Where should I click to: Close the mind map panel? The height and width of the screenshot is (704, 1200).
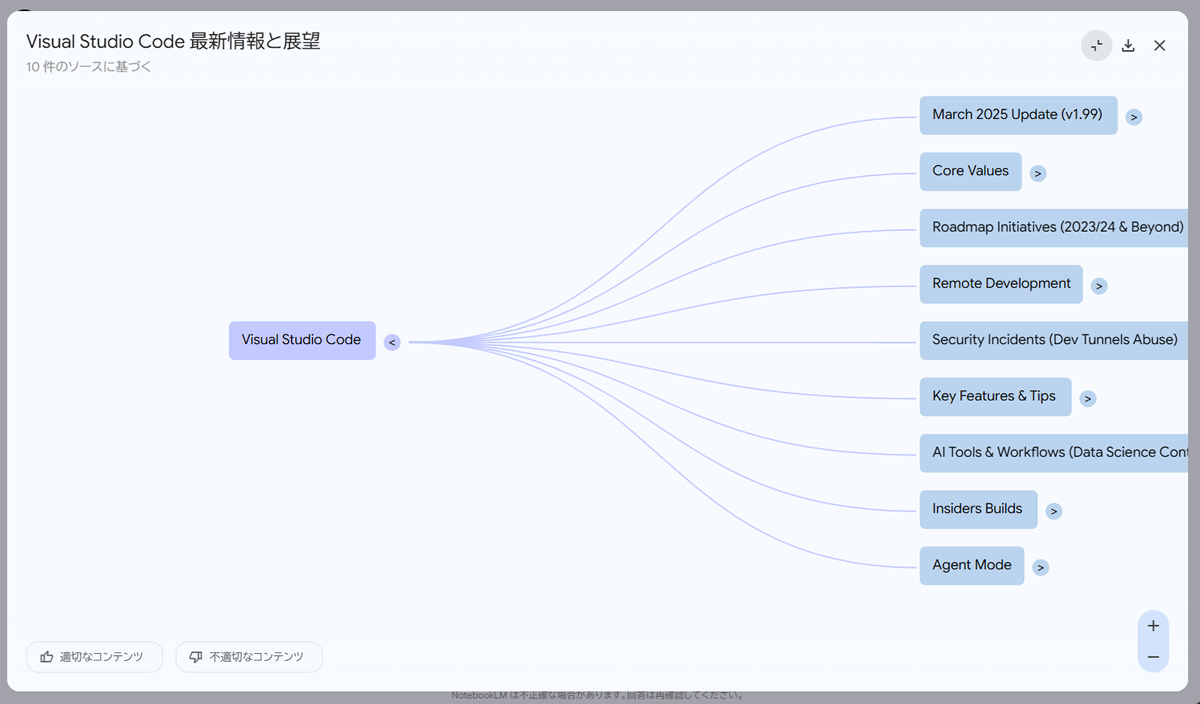pos(1159,45)
